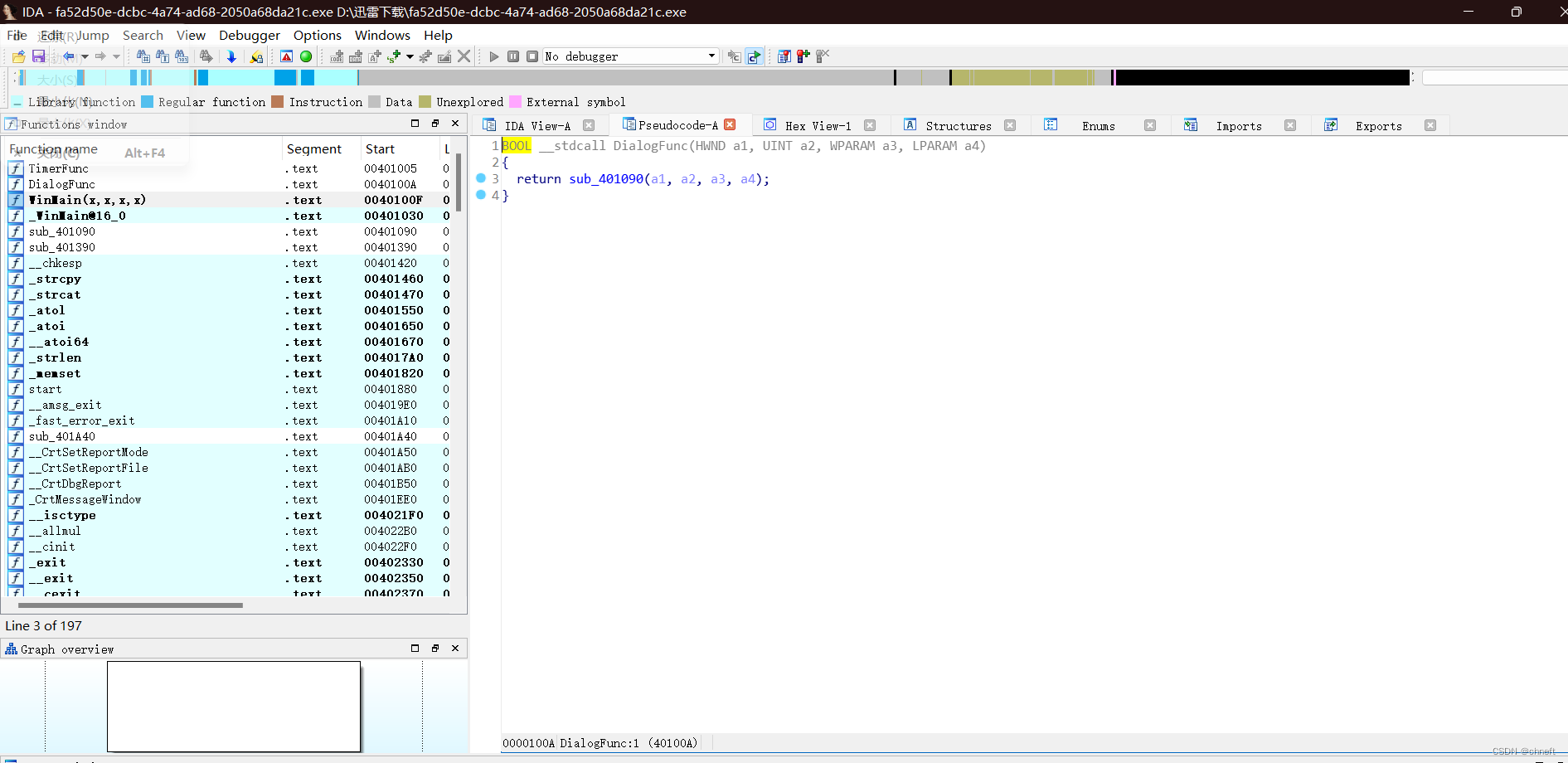Select the DialogFunc function row
Viewport: 1568px width, 763px height.
[228, 184]
